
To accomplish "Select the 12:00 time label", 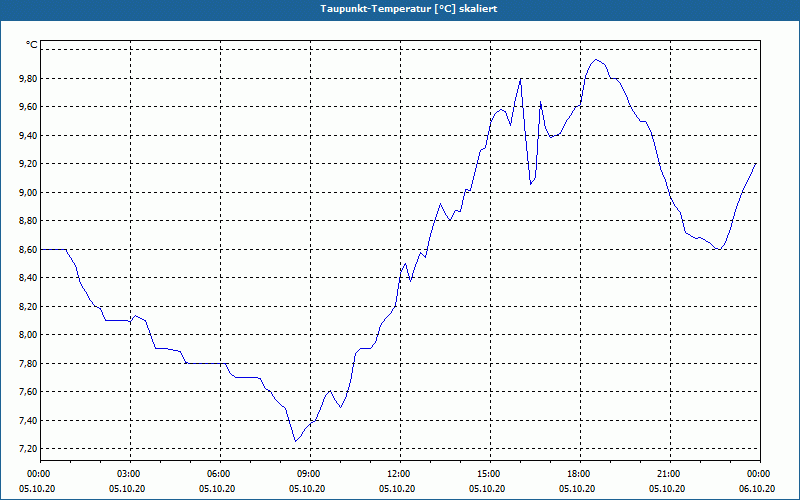I will 400,474.
